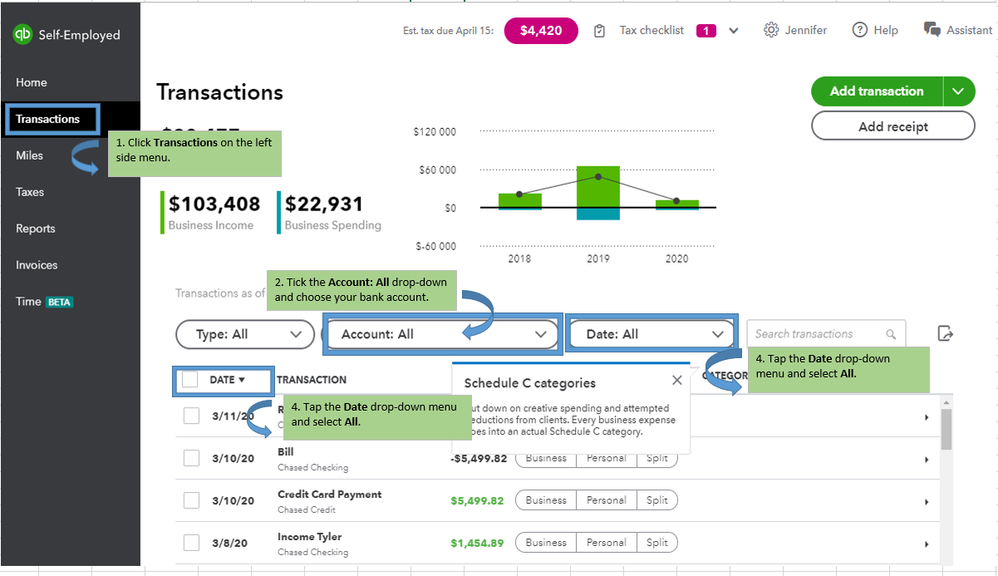The image size is (998, 576).
Task: Open the Assistant chat icon
Action: [932, 30]
